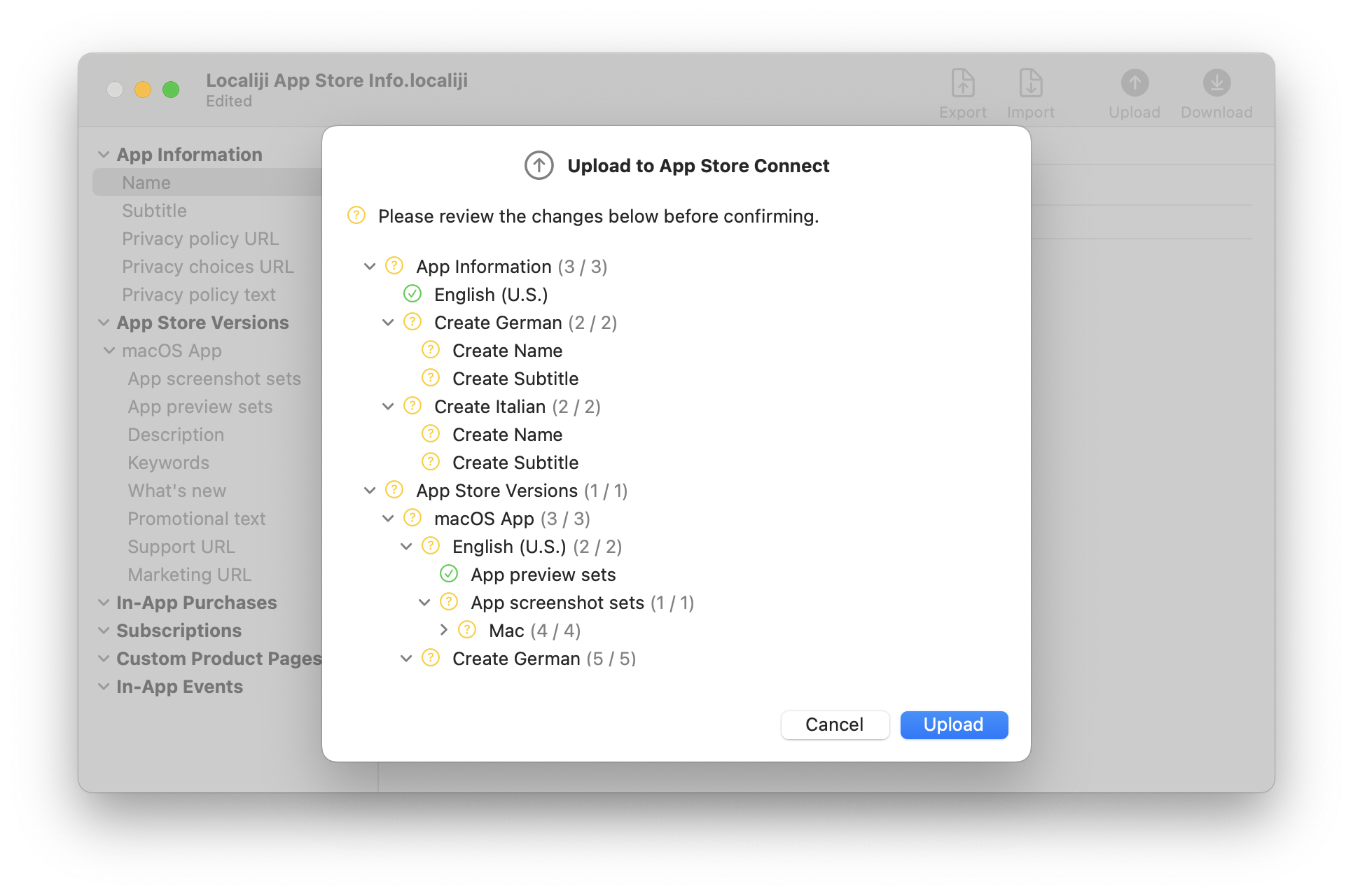Click the status icon beside App Information (3 / 3)
The image size is (1353, 896).
pos(394,266)
